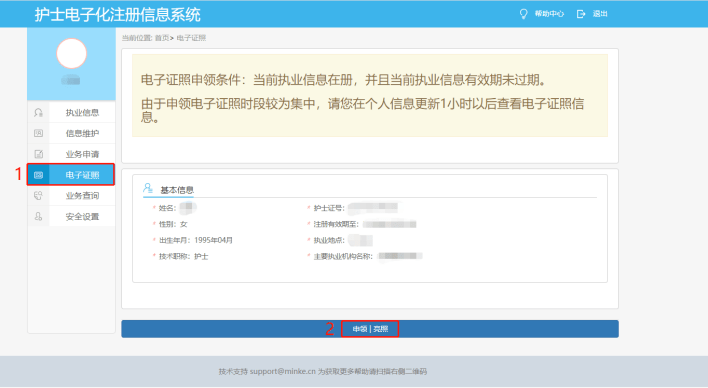Click the logout arrow icon

pos(581,14)
